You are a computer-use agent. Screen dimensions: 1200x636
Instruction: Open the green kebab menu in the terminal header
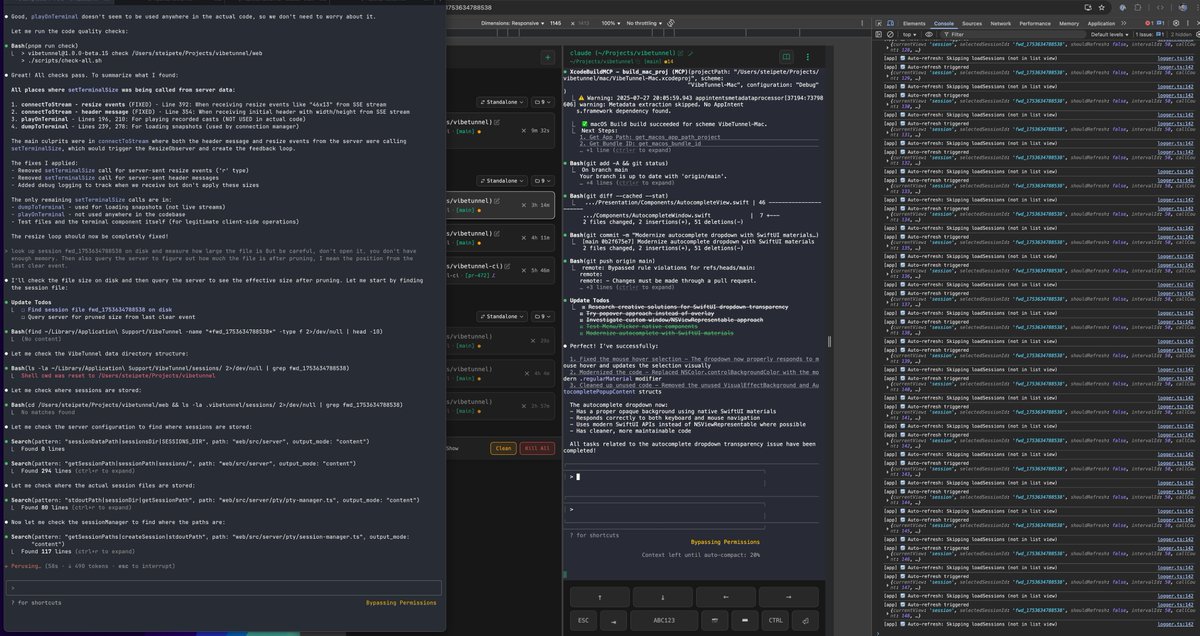pyautogui.click(x=807, y=56)
